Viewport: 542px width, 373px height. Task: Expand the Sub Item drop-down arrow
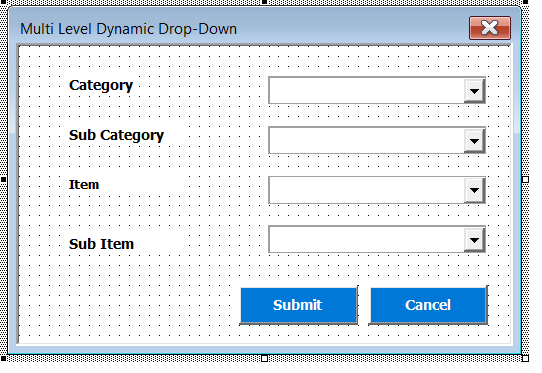474,240
